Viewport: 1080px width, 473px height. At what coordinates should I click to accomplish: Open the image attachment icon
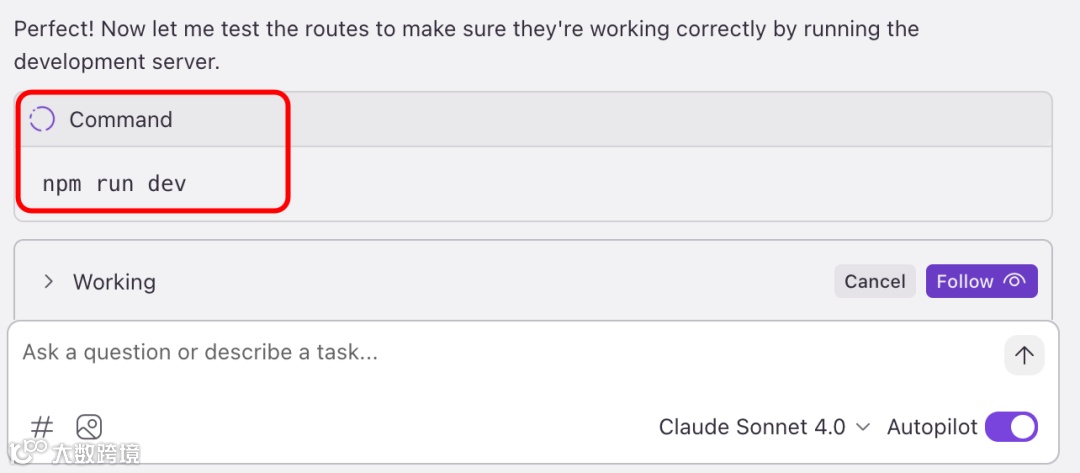click(89, 427)
